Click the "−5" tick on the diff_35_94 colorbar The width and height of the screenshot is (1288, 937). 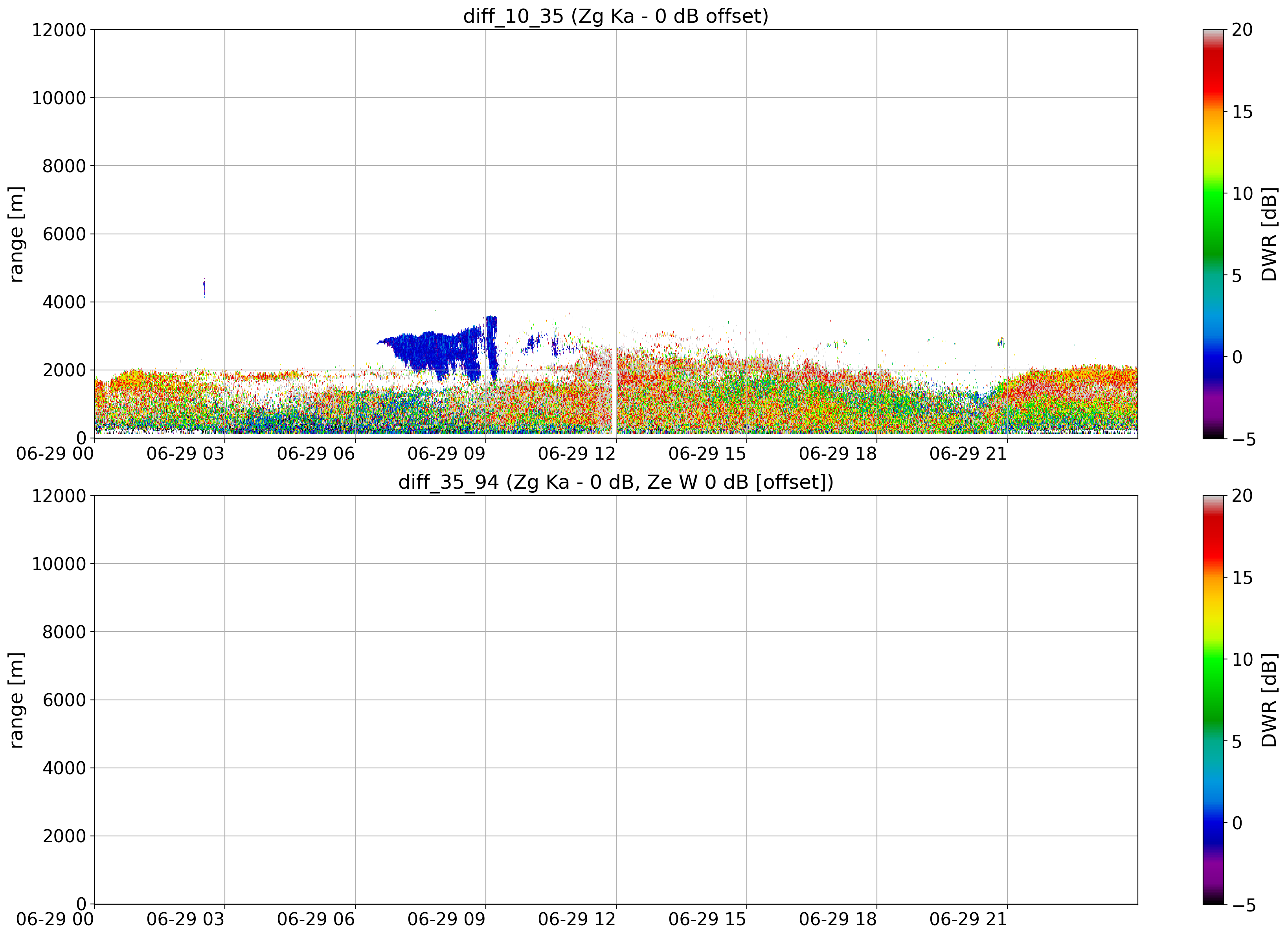coord(1242,905)
